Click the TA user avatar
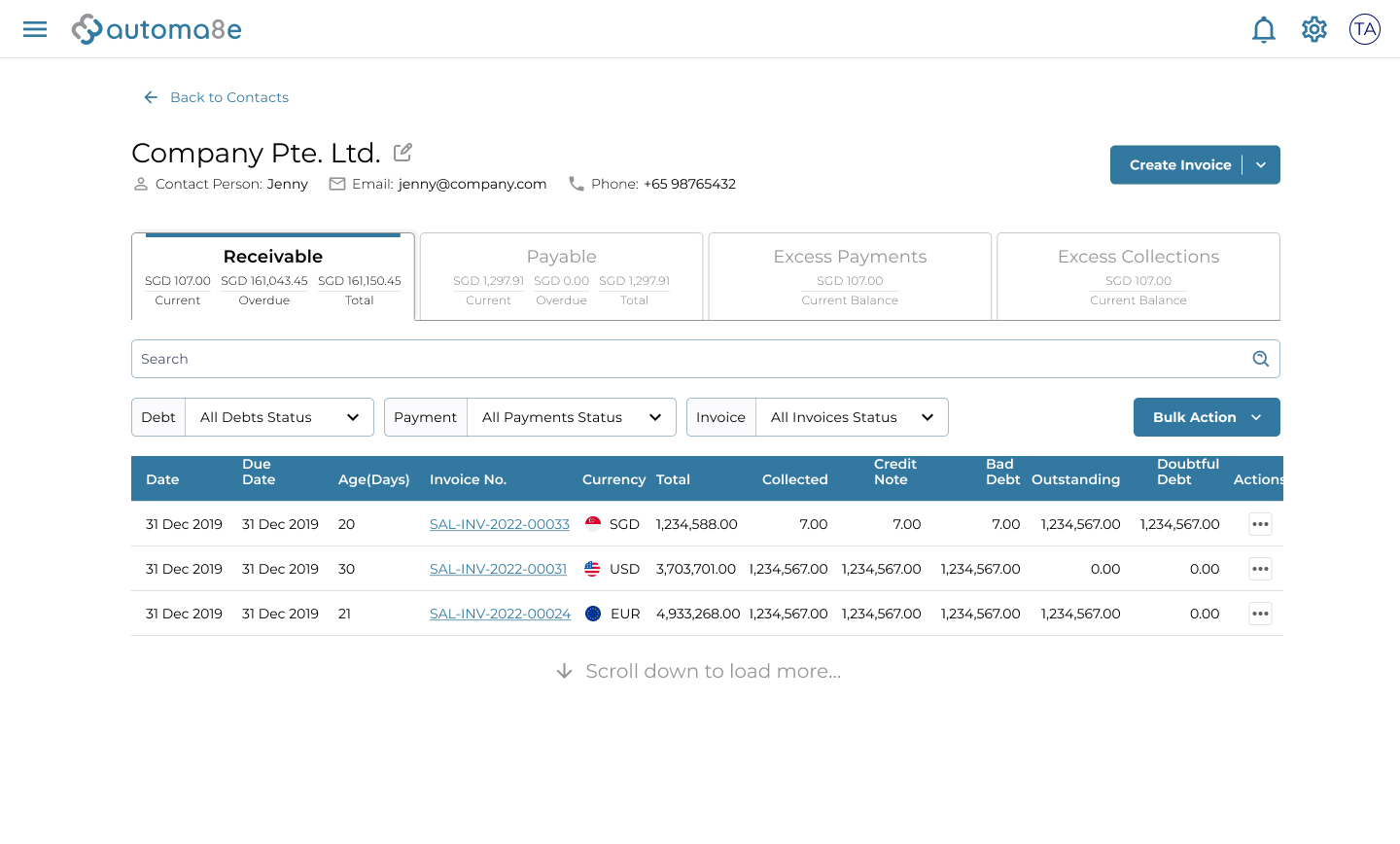This screenshot has height=844, width=1400. click(1364, 29)
